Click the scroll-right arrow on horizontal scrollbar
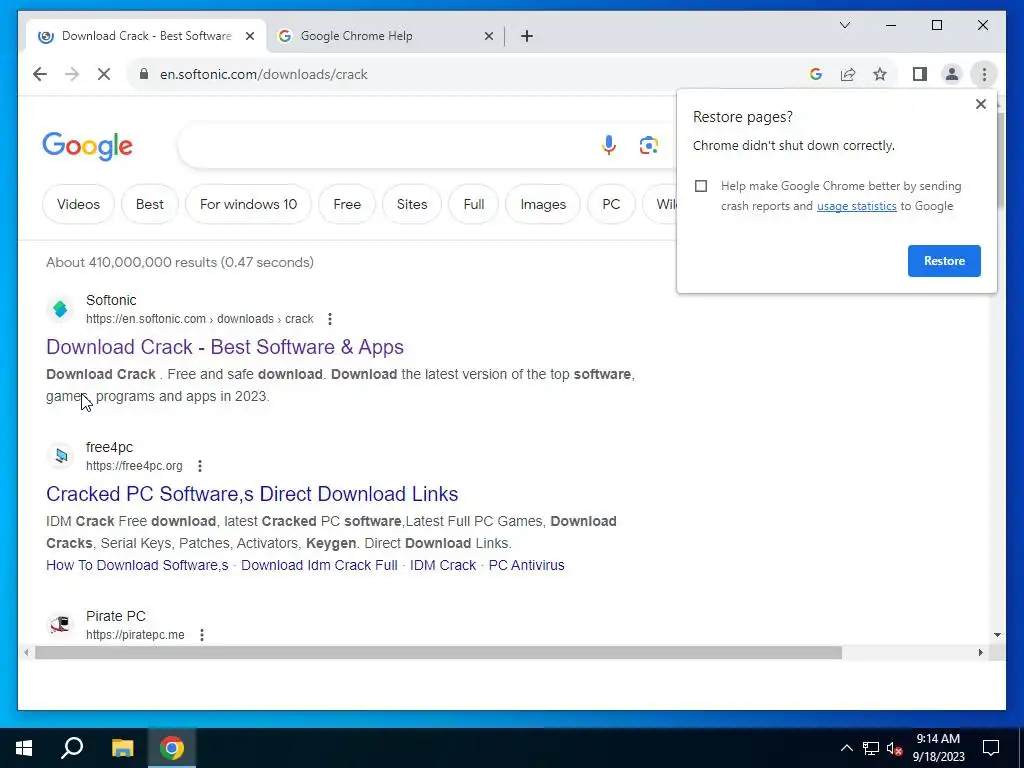Screen dimensions: 1024x768 [x=980, y=652]
